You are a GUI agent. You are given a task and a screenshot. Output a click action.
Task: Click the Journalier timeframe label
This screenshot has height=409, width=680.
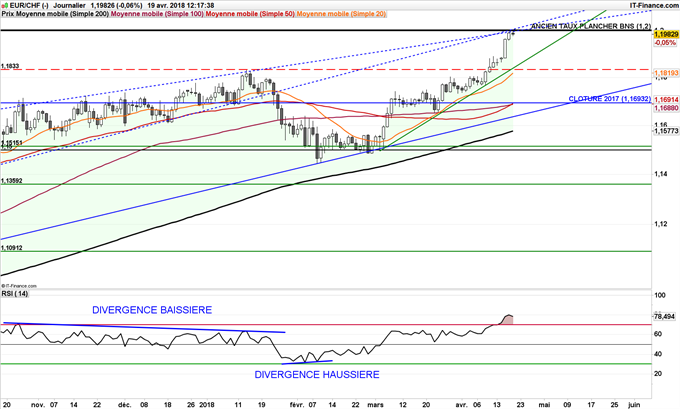pyautogui.click(x=69, y=5)
